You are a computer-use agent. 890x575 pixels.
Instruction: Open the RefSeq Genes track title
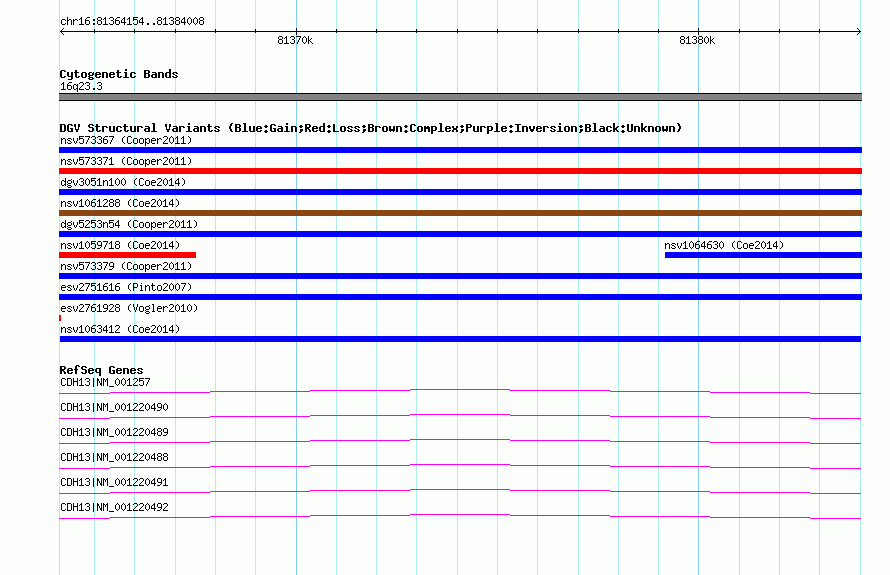[101, 370]
